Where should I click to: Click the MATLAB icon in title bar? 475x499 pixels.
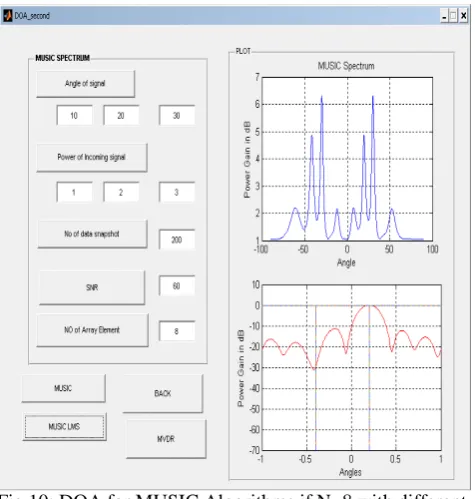[8, 16]
